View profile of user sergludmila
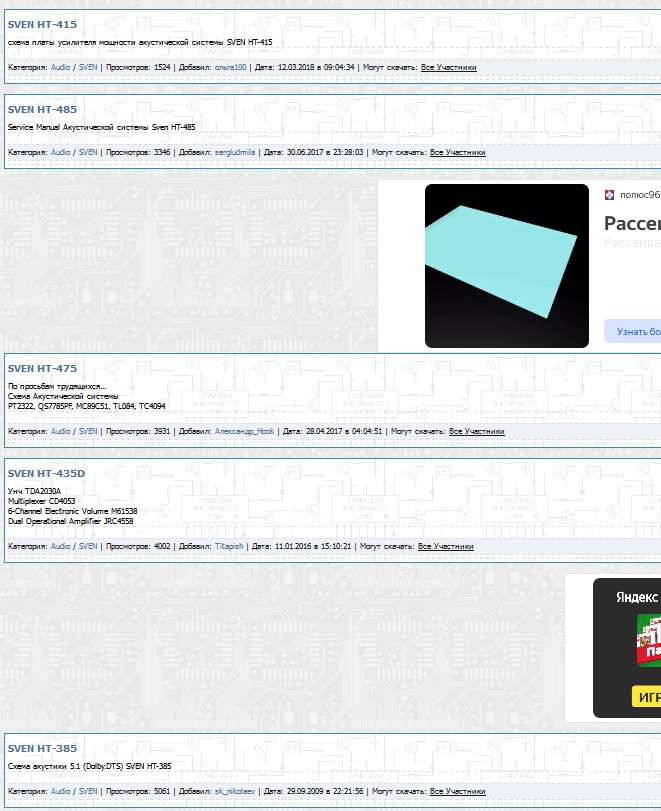The image size is (661, 811). click(235, 153)
